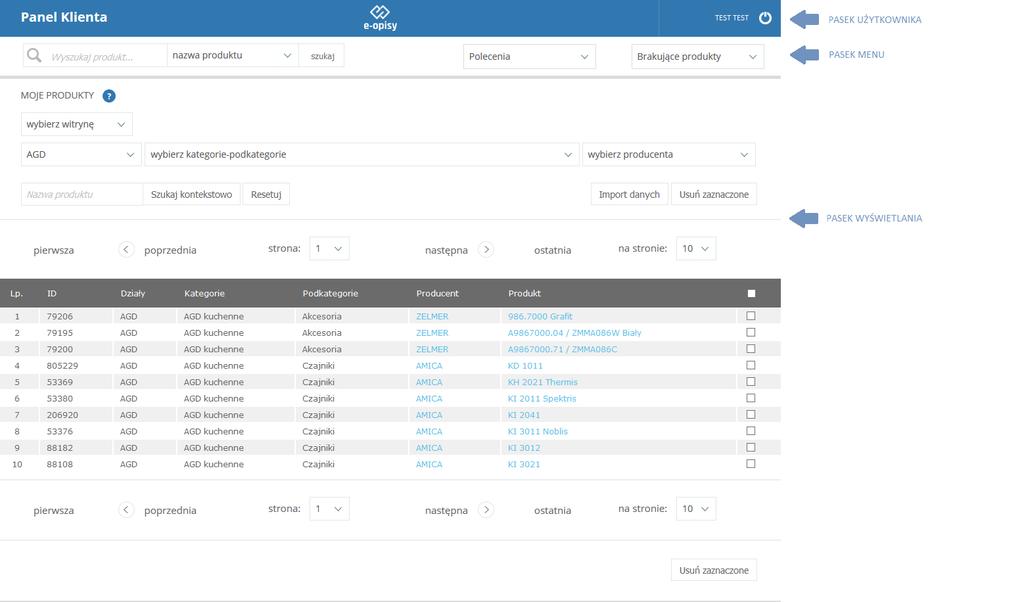The width and height of the screenshot is (1024, 602).
Task: Click 'następna' in the bottom pagination
Action: 446,511
